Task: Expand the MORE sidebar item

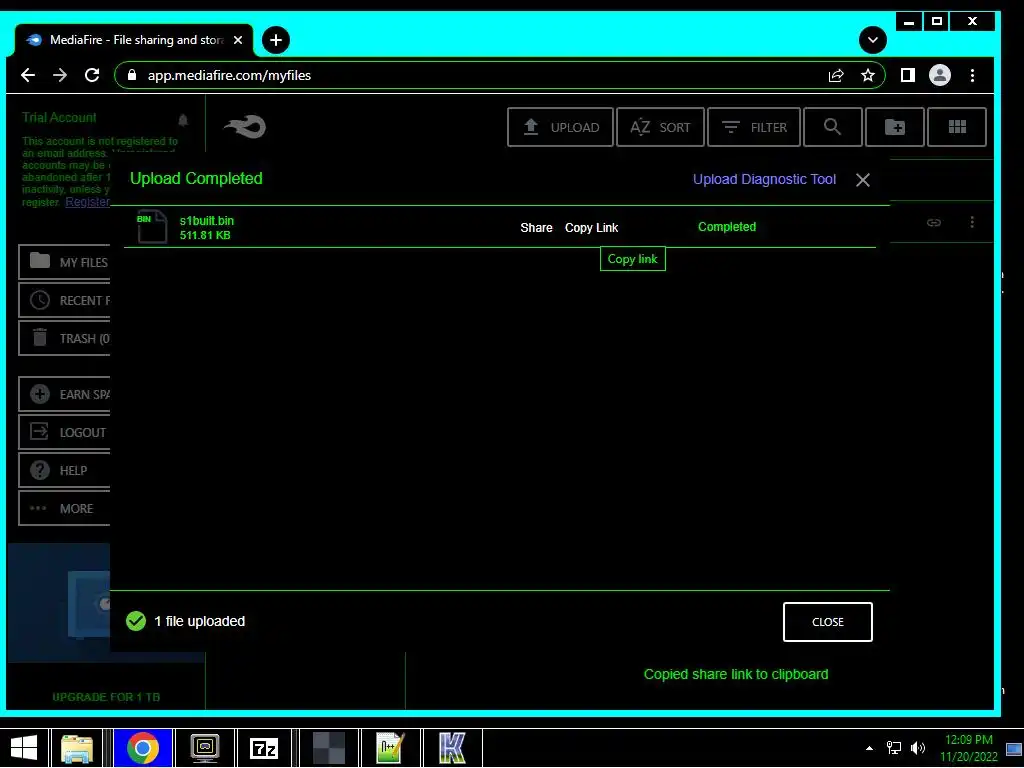Action: pos(65,508)
